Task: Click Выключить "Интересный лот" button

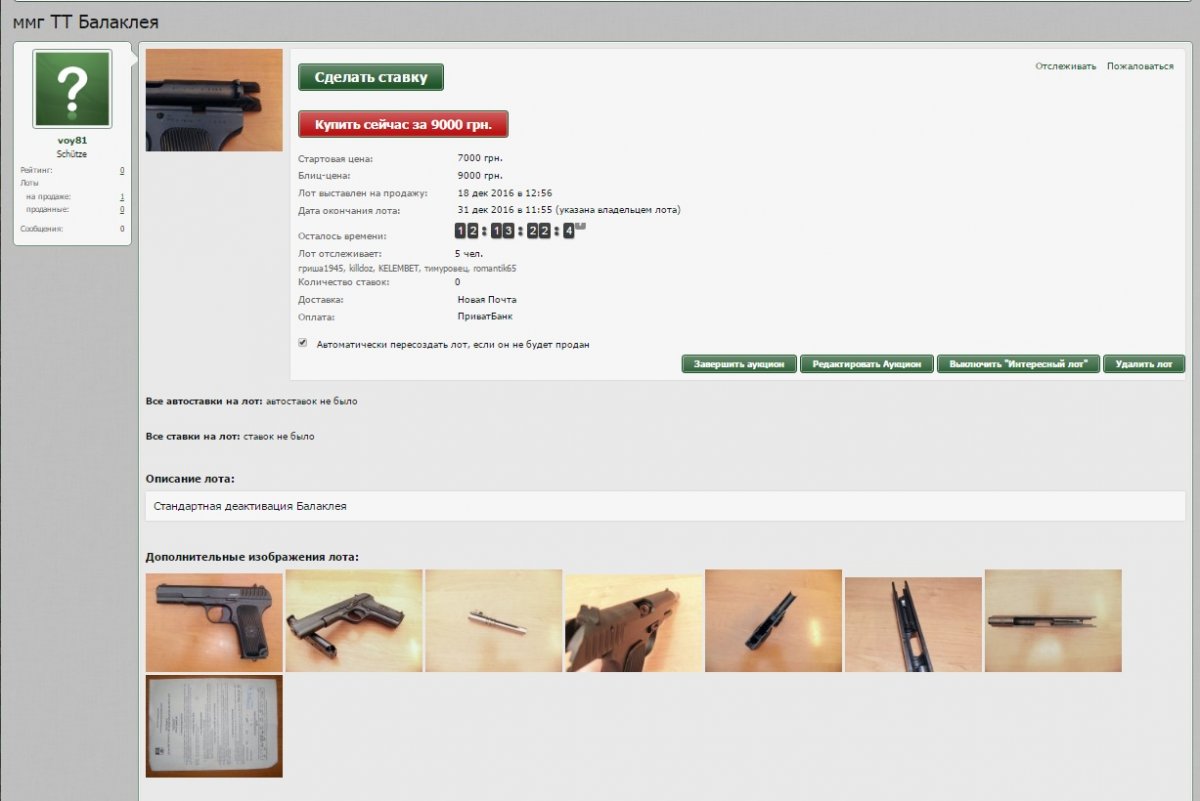Action: point(1018,364)
